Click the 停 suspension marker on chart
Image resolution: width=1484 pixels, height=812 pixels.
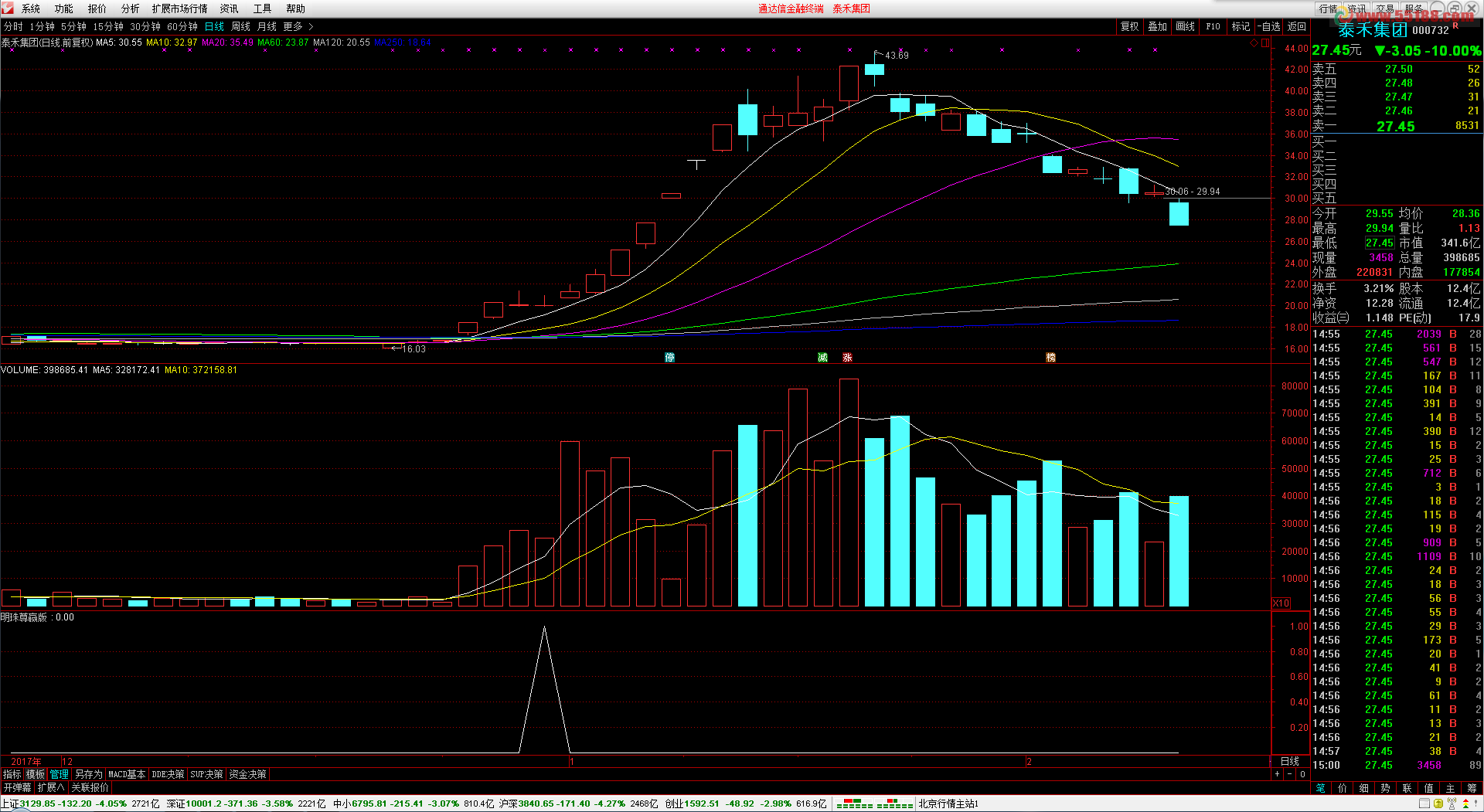pyautogui.click(x=670, y=358)
